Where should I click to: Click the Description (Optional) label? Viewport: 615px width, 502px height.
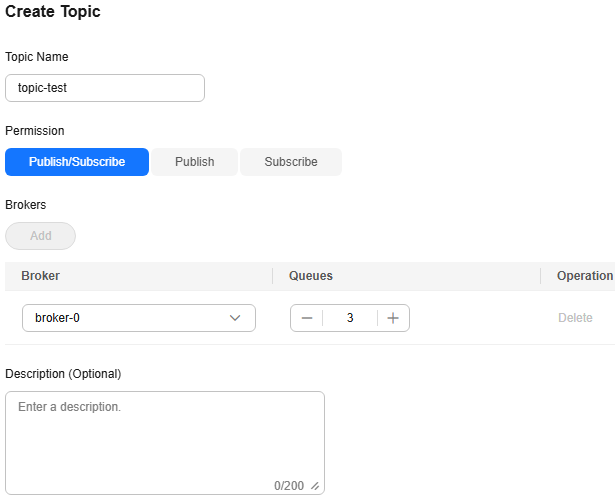pyautogui.click(x=63, y=374)
